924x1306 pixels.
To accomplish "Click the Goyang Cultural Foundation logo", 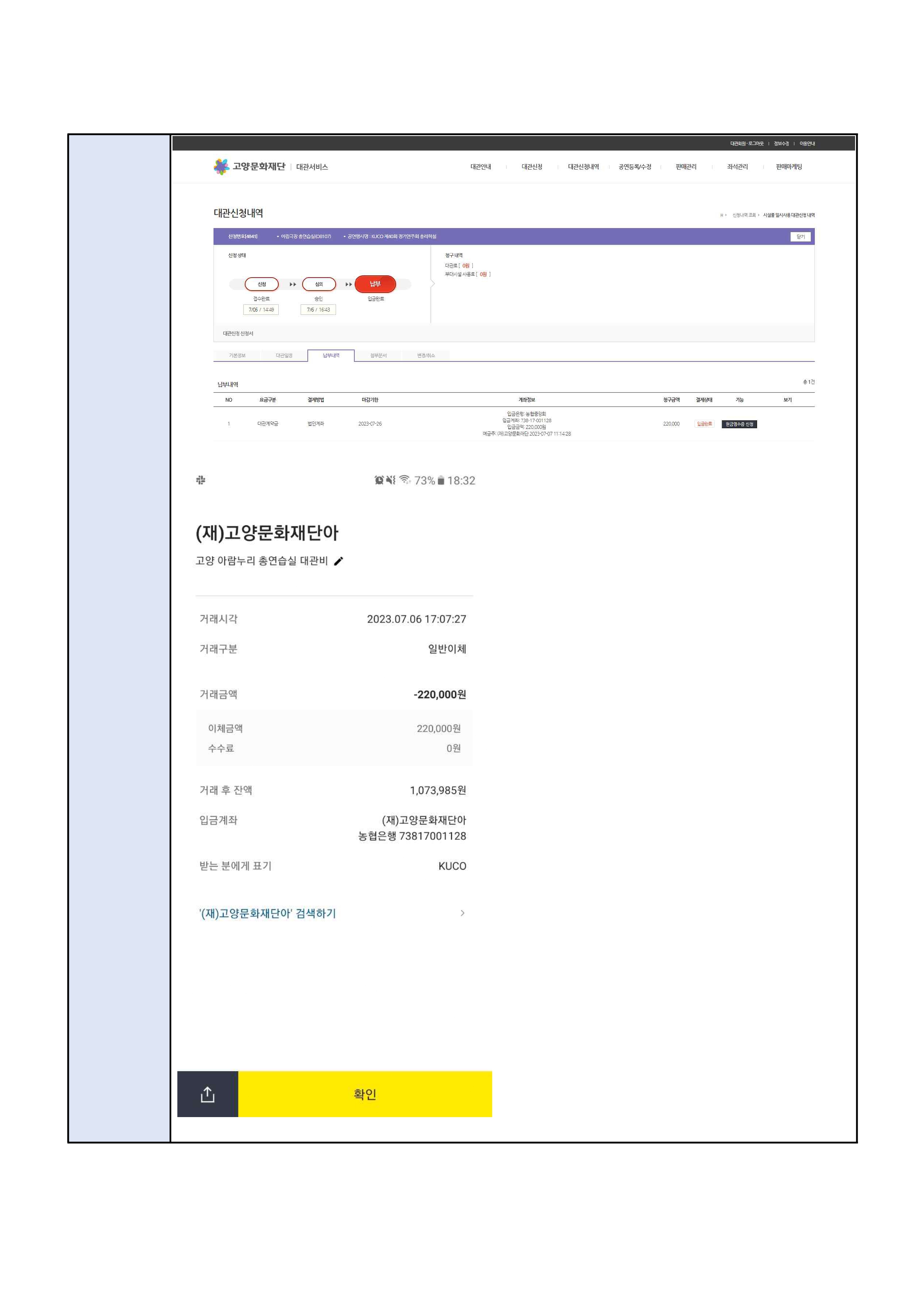I will tap(249, 167).
